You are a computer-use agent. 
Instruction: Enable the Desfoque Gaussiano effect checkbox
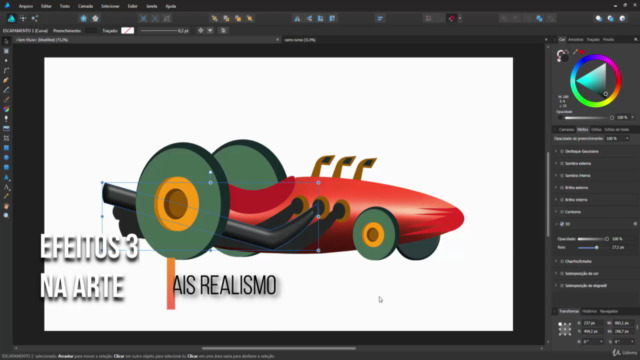[562, 151]
